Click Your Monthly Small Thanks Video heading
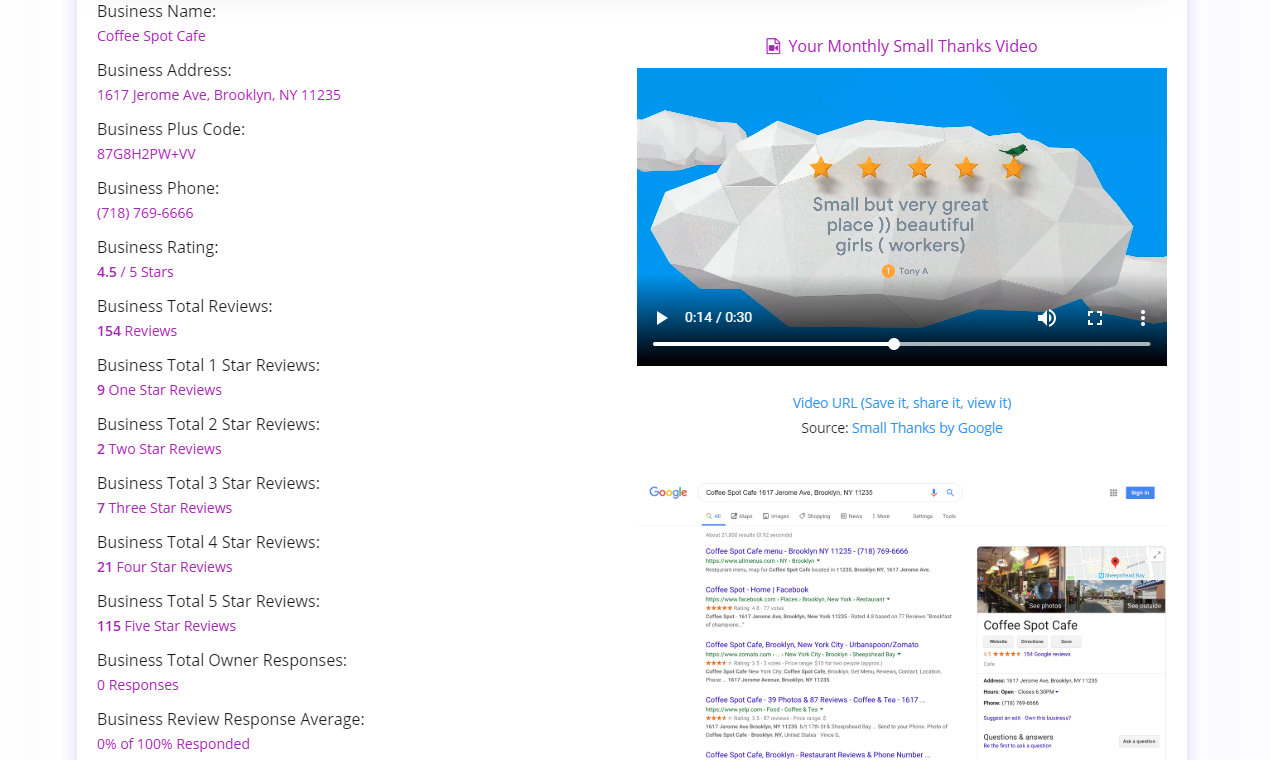Screen dimensions: 1270x760 click(913, 46)
